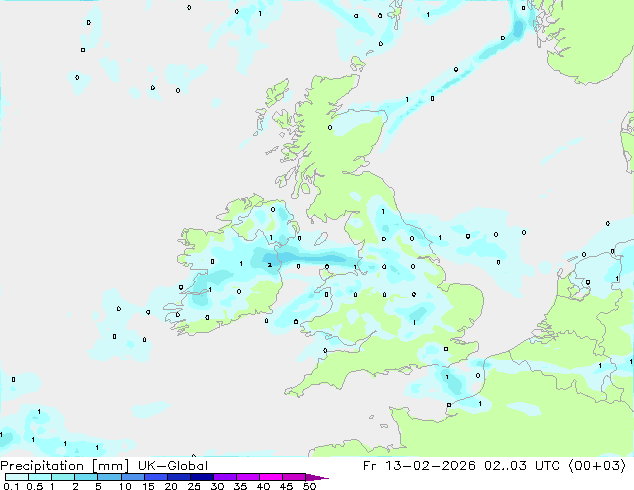Click the '2' precipitation value over eastern Ireland
This screenshot has width=634, height=490.
270,265
